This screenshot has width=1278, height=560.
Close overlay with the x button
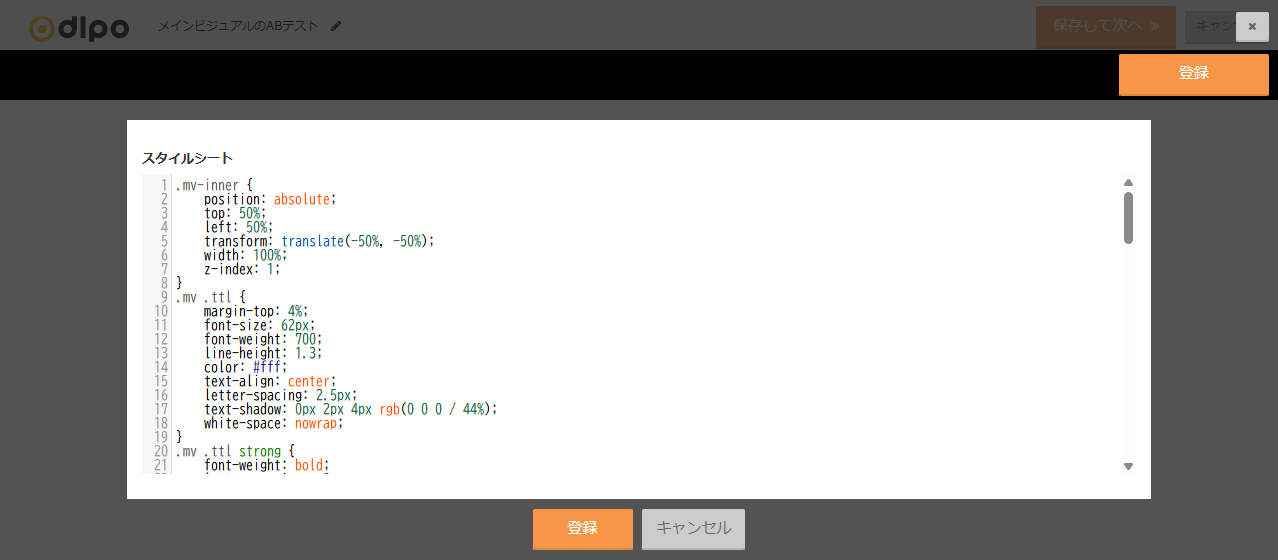tap(1252, 27)
